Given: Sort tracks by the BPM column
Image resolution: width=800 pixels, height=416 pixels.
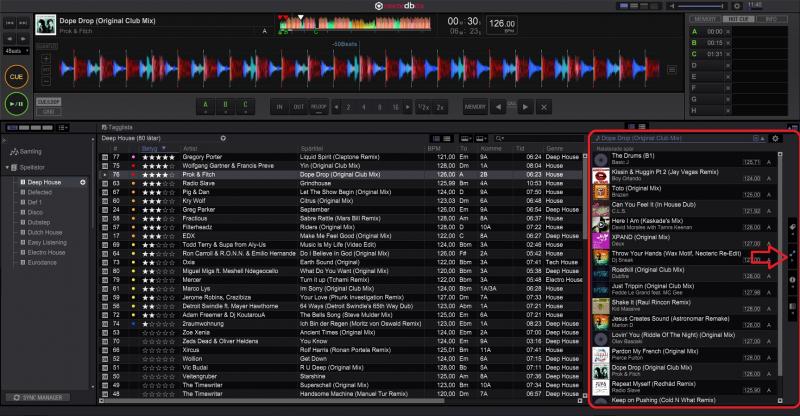Looking at the screenshot, I should [x=434, y=149].
